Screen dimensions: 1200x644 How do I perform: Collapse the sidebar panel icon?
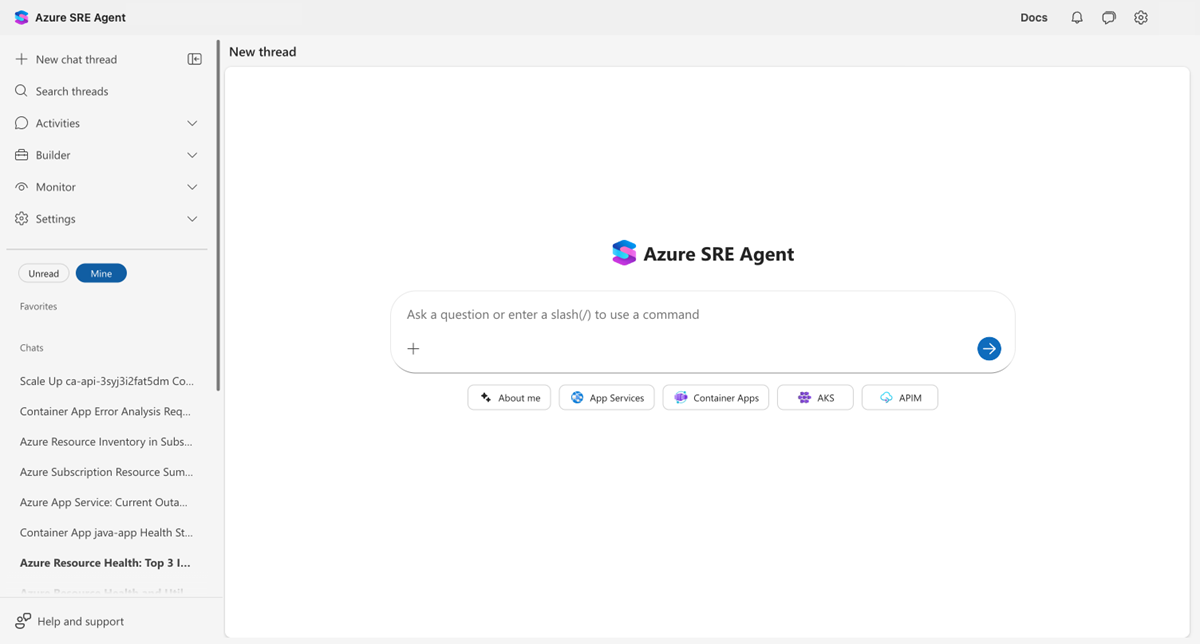195,59
